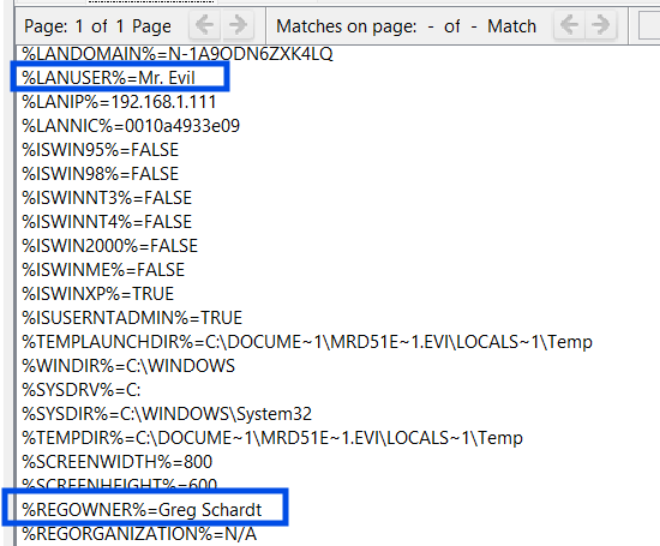Click the %ISWIN2000%=FALSE line
This screenshot has width=660, height=546.
(x=110, y=246)
